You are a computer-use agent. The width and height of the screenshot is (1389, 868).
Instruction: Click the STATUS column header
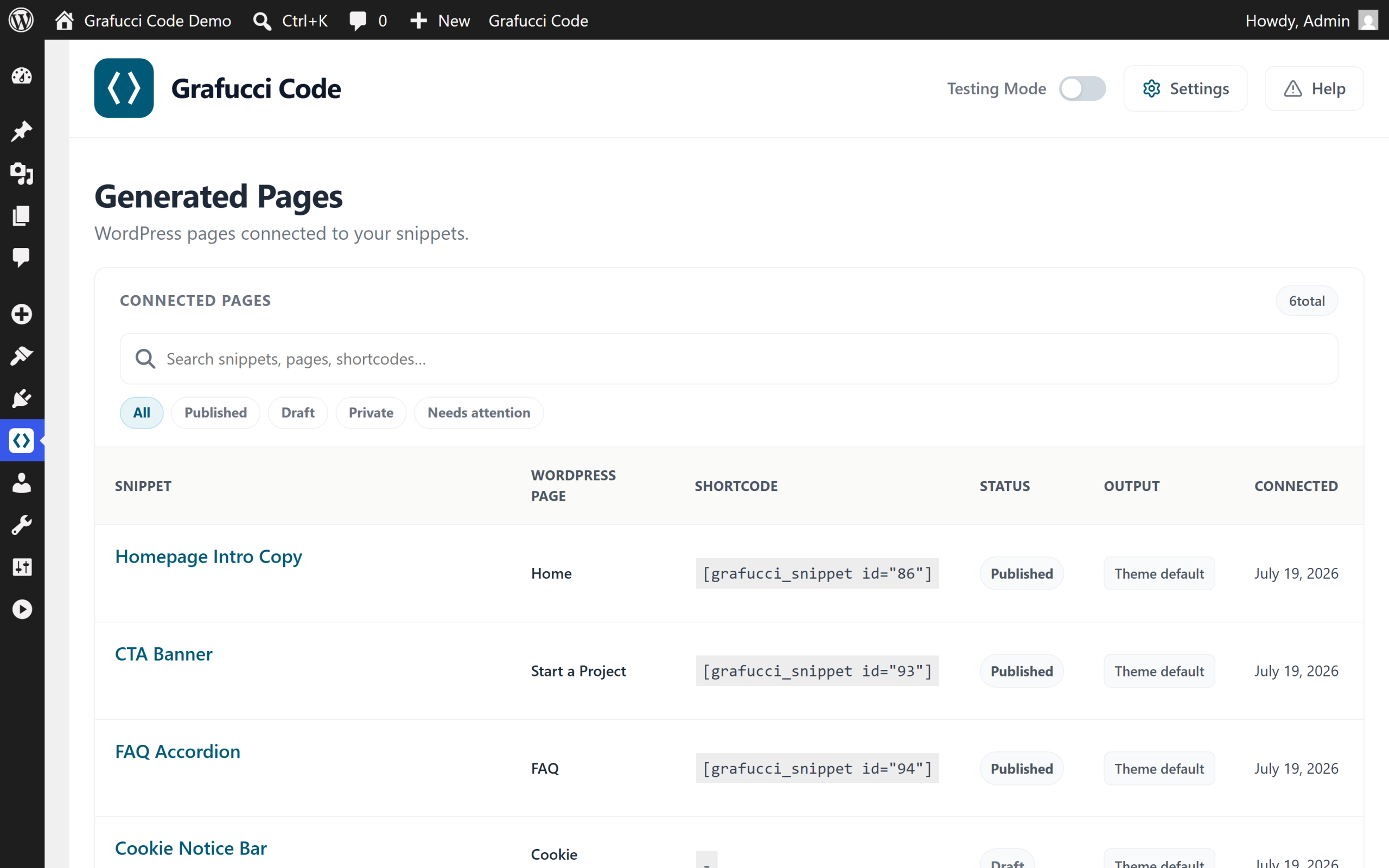coord(1004,486)
